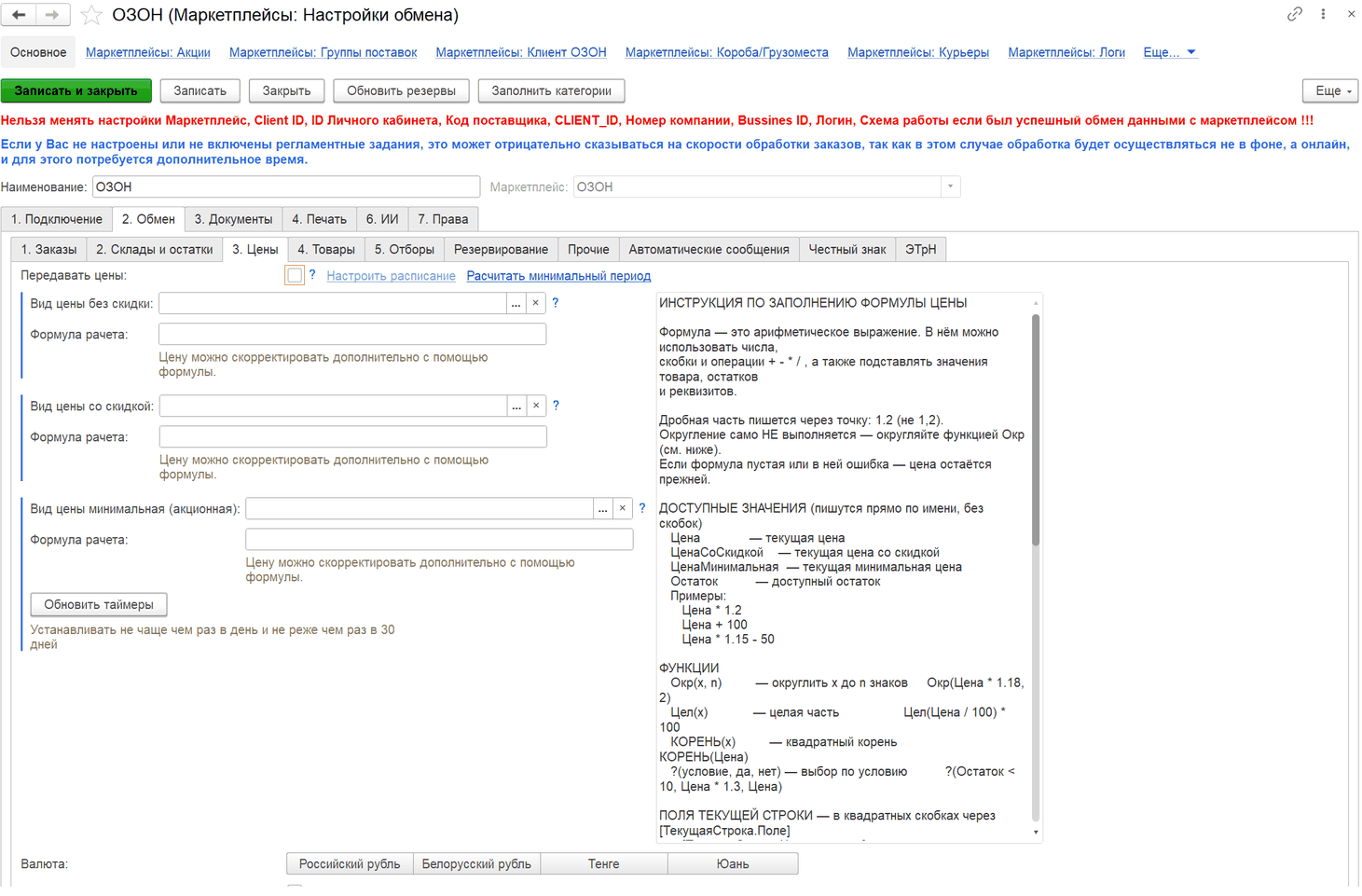Open selection for minimal promo price type

pyautogui.click(x=603, y=508)
